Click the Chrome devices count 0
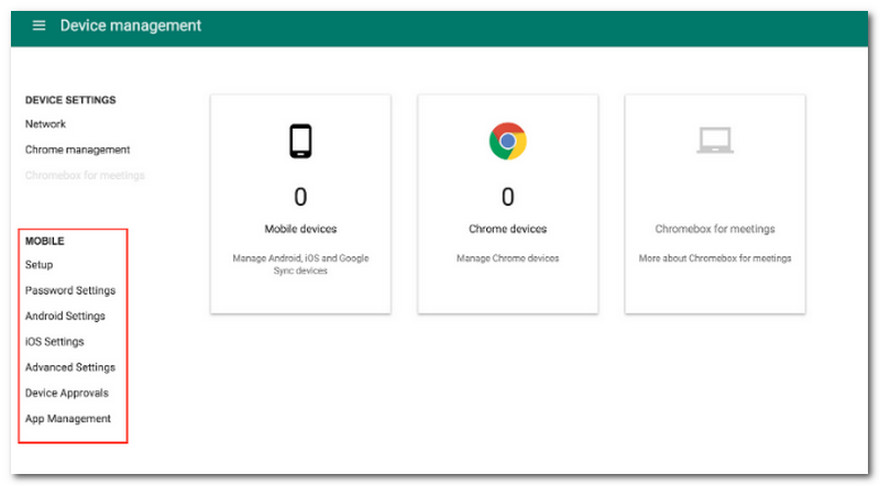This screenshot has width=880, height=486. tap(507, 197)
